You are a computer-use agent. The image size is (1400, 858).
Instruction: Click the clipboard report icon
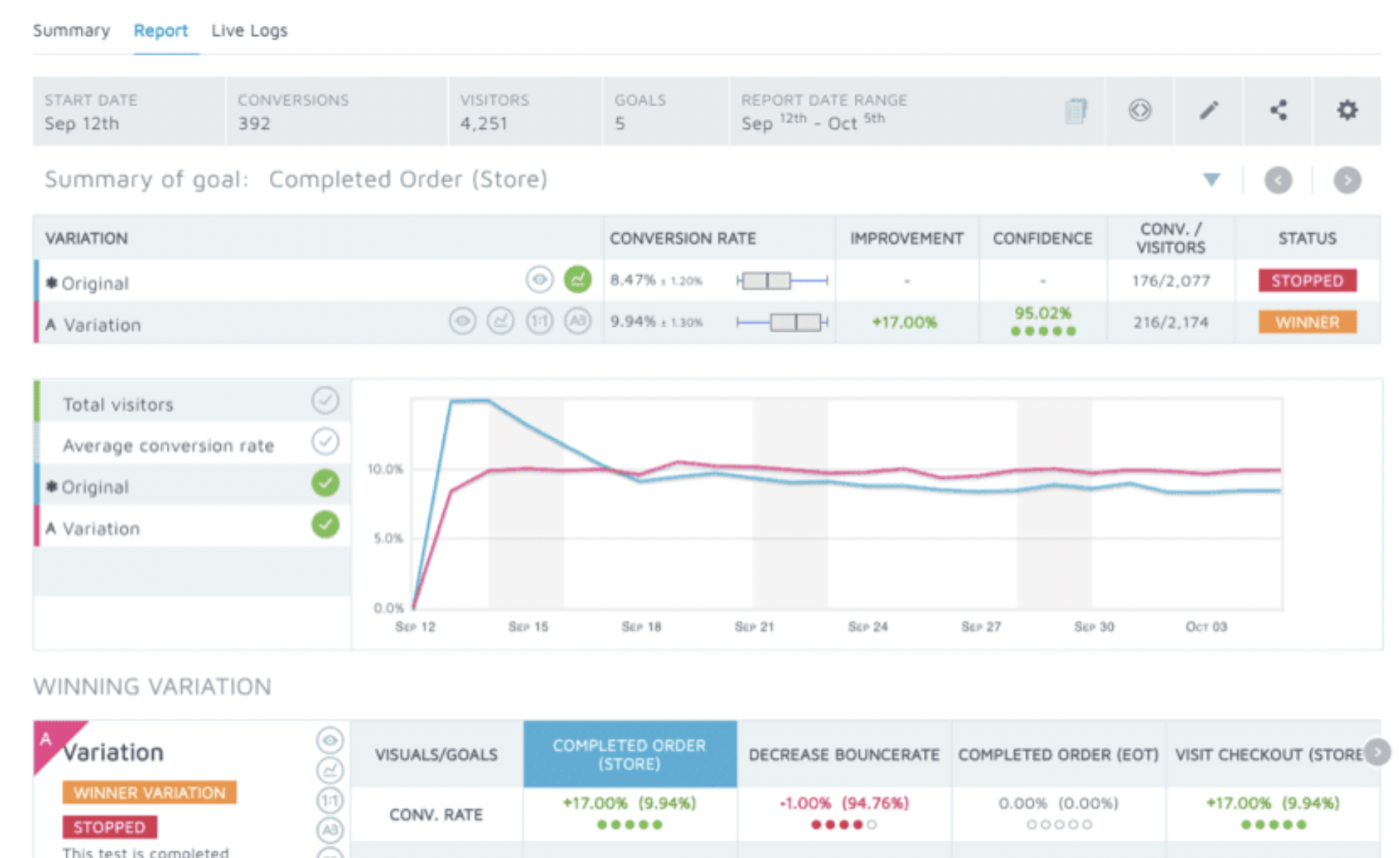tap(1076, 111)
